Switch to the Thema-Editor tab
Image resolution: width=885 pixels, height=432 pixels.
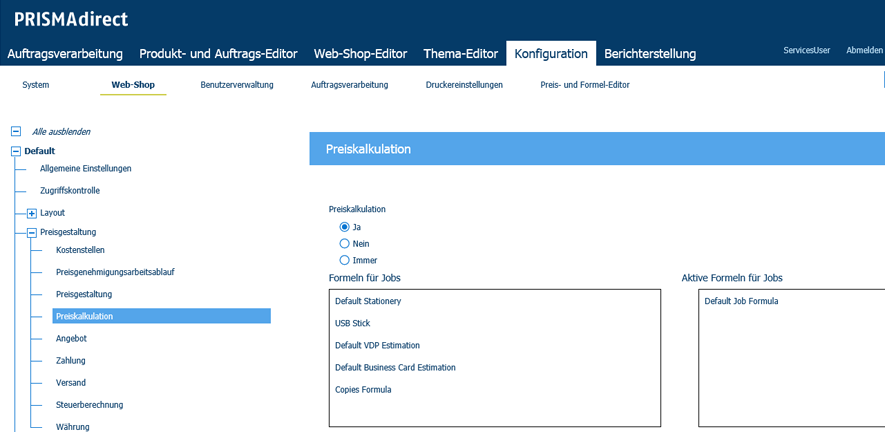tap(461, 54)
